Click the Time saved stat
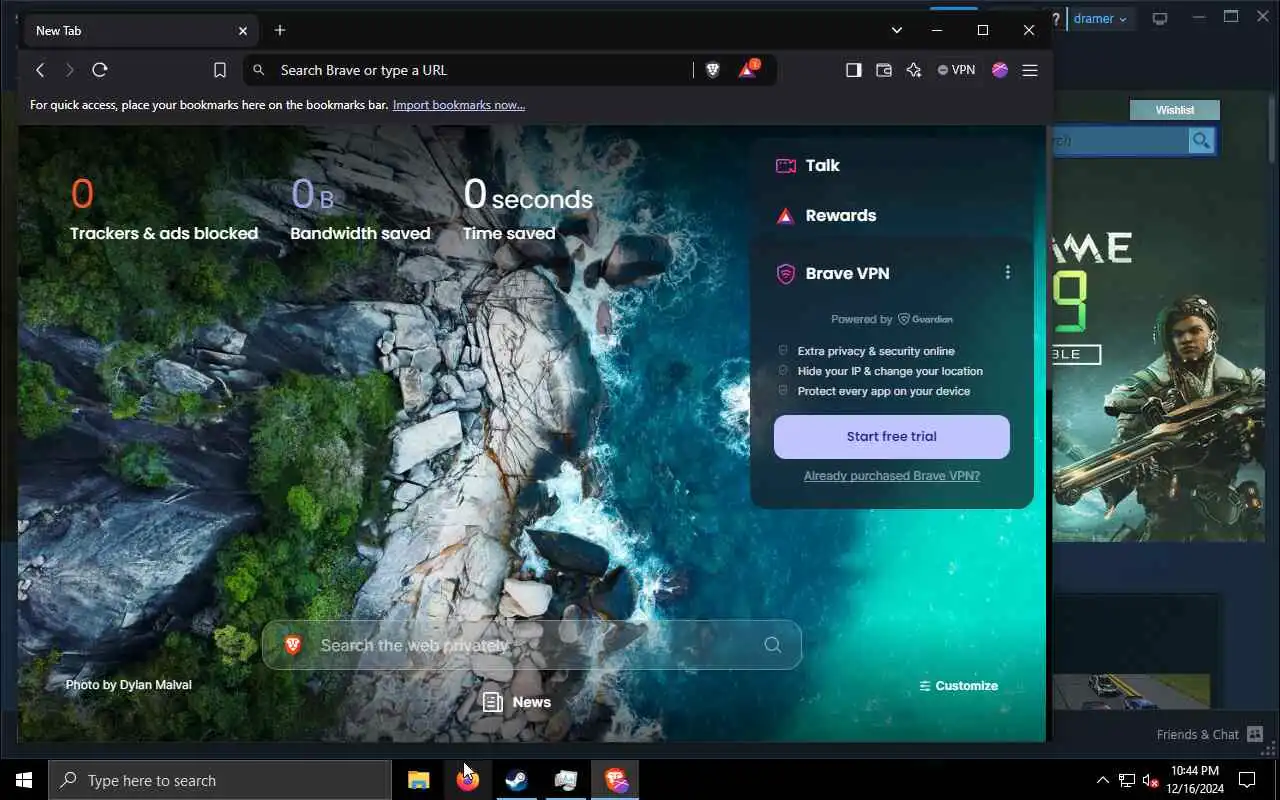 [527, 210]
